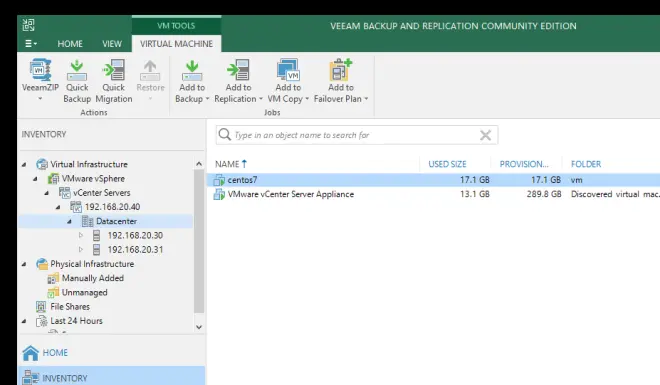Click the Virtual Infrastructure node icon

[42, 164]
